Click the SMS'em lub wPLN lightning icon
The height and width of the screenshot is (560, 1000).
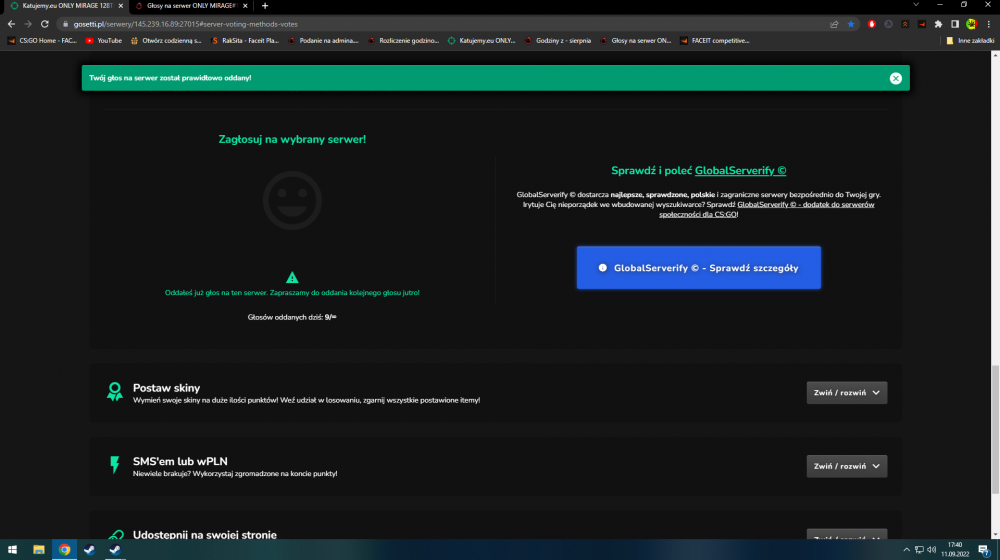115,465
